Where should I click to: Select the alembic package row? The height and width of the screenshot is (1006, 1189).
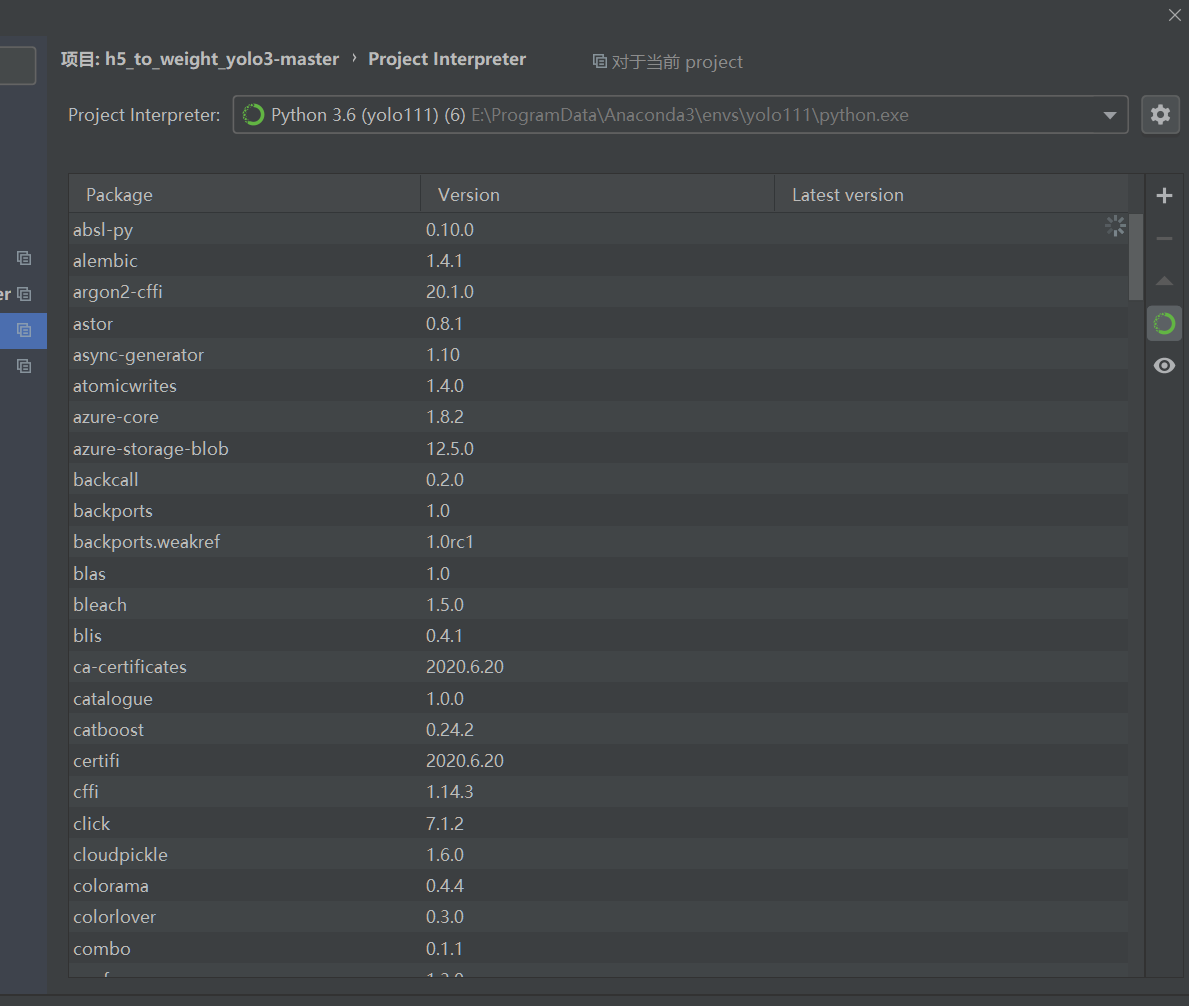click(598, 261)
